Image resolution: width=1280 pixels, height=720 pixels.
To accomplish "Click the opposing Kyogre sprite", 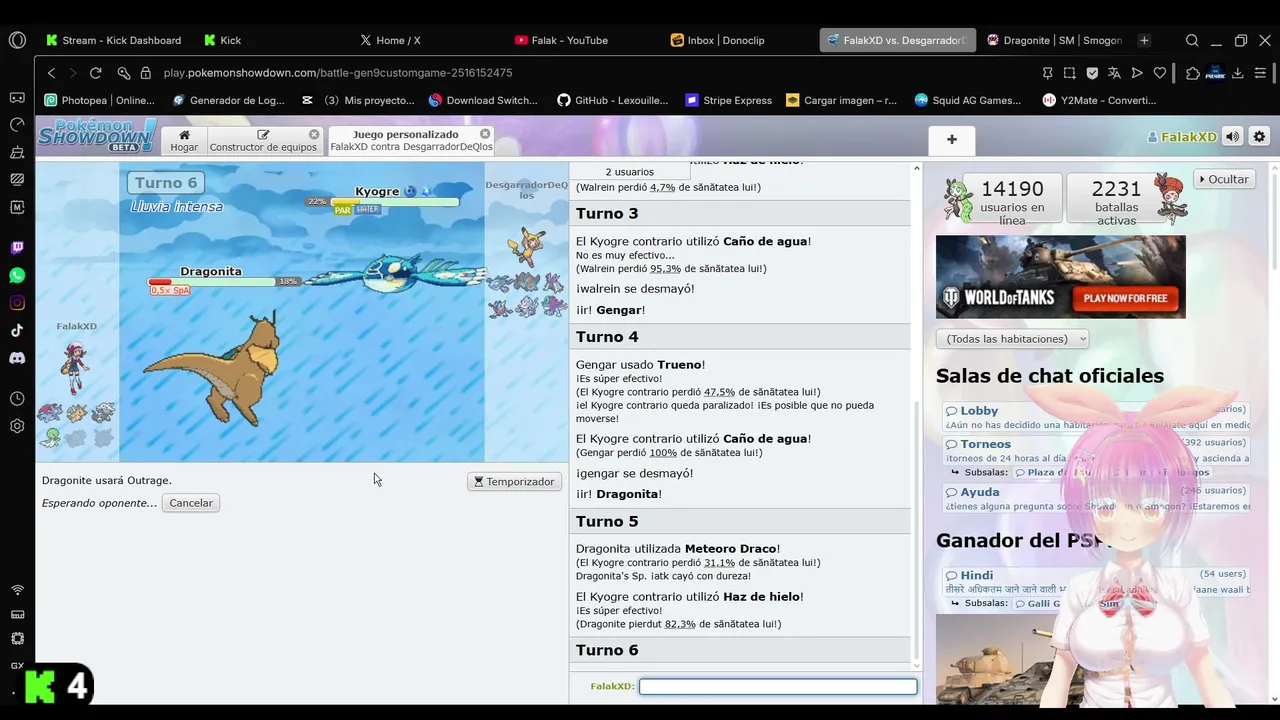I will [x=395, y=273].
